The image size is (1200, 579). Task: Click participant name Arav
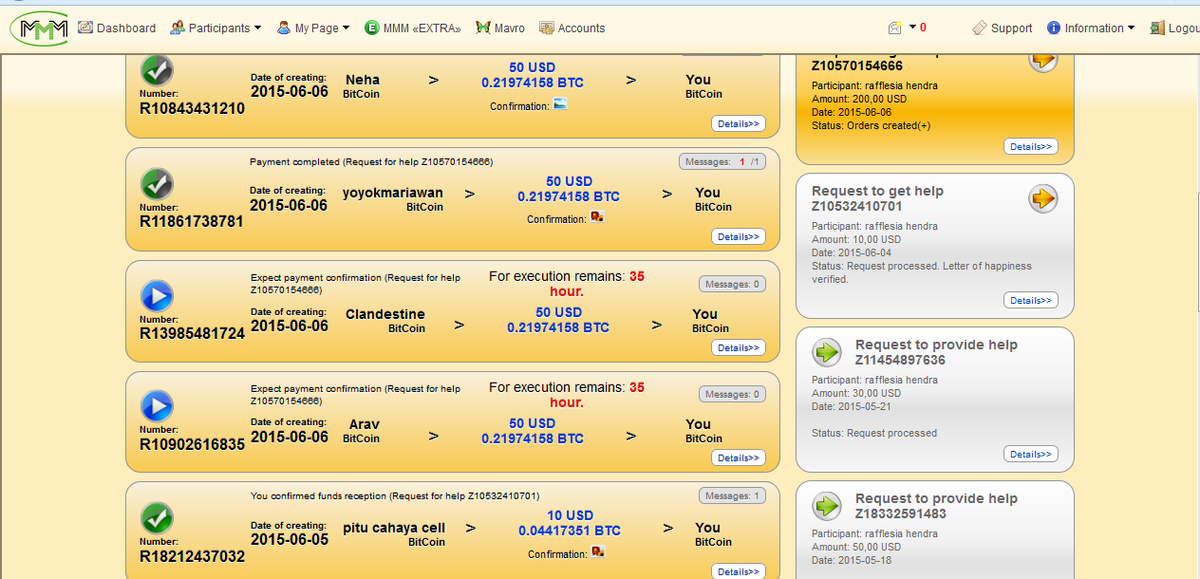tap(364, 424)
